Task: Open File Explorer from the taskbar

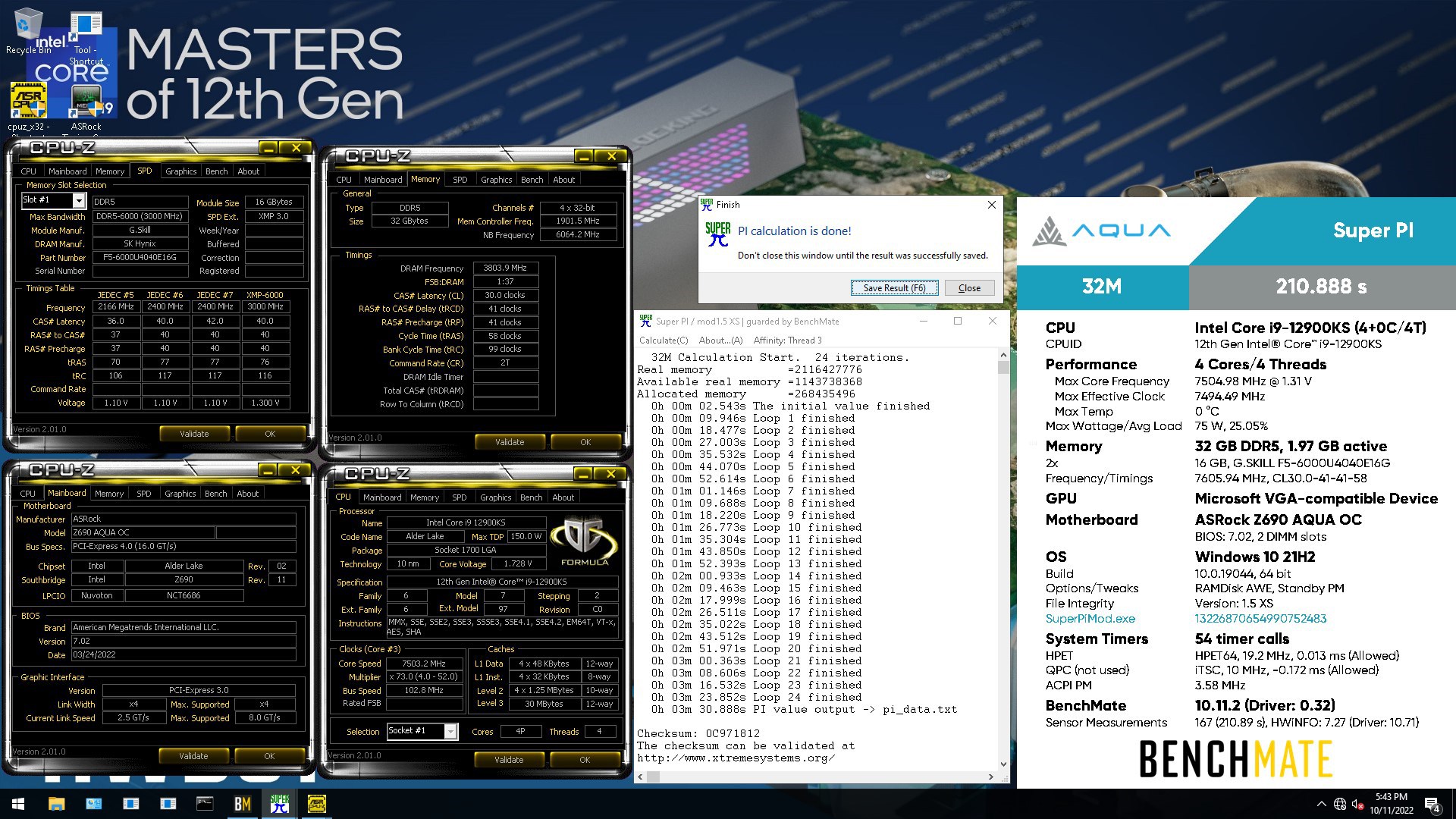Action: pyautogui.click(x=56, y=804)
